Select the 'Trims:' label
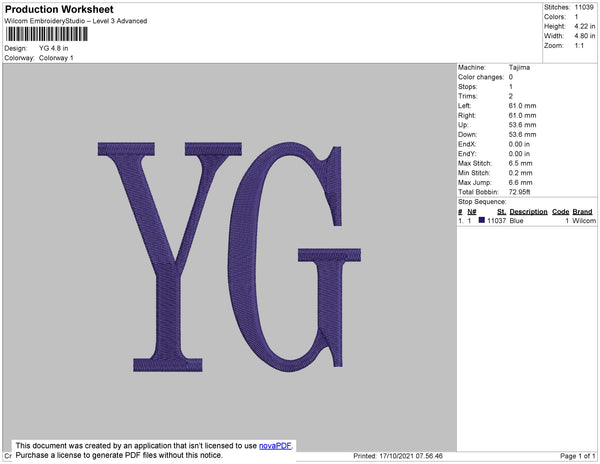The image size is (600, 464). pos(468,96)
